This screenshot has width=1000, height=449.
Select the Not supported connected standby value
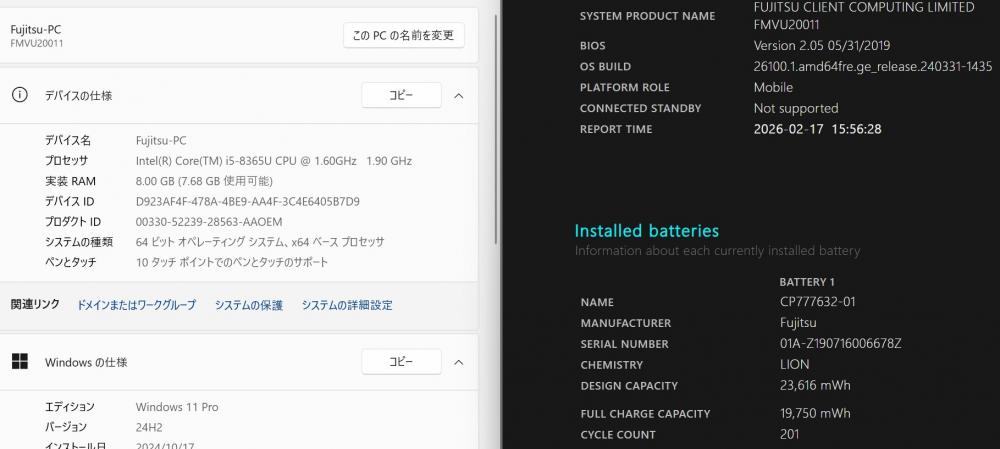tap(796, 108)
